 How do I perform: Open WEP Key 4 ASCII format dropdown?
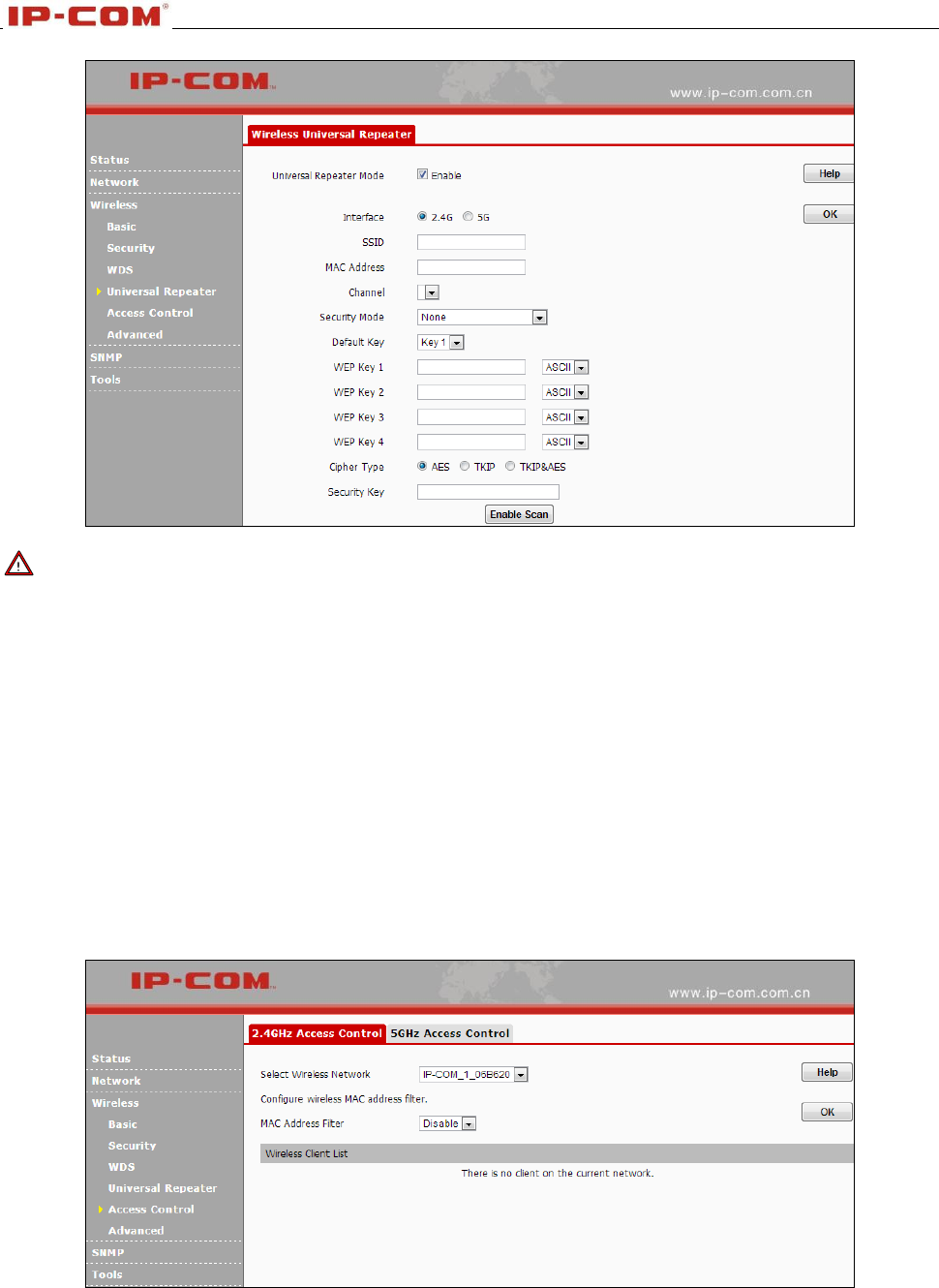click(x=565, y=442)
